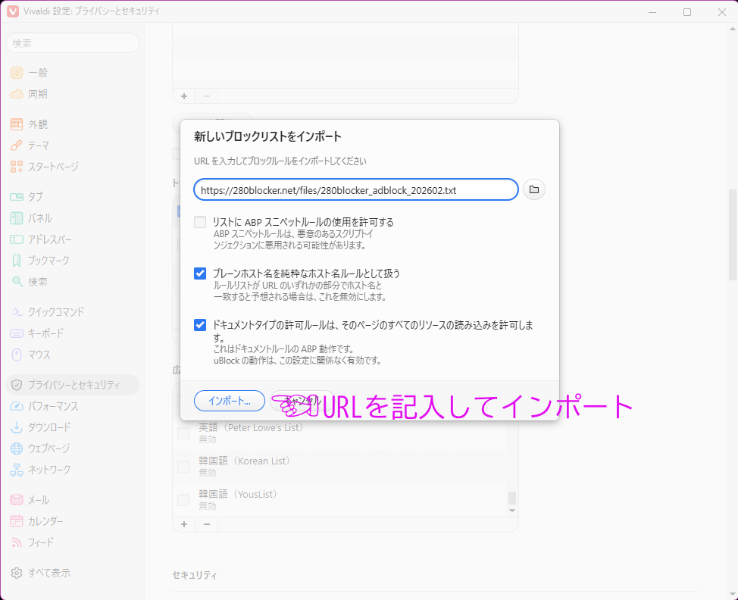Image resolution: width=738 pixels, height=600 pixels.
Task: Enable ABP スニペットルール checkbox
Action: (200, 222)
